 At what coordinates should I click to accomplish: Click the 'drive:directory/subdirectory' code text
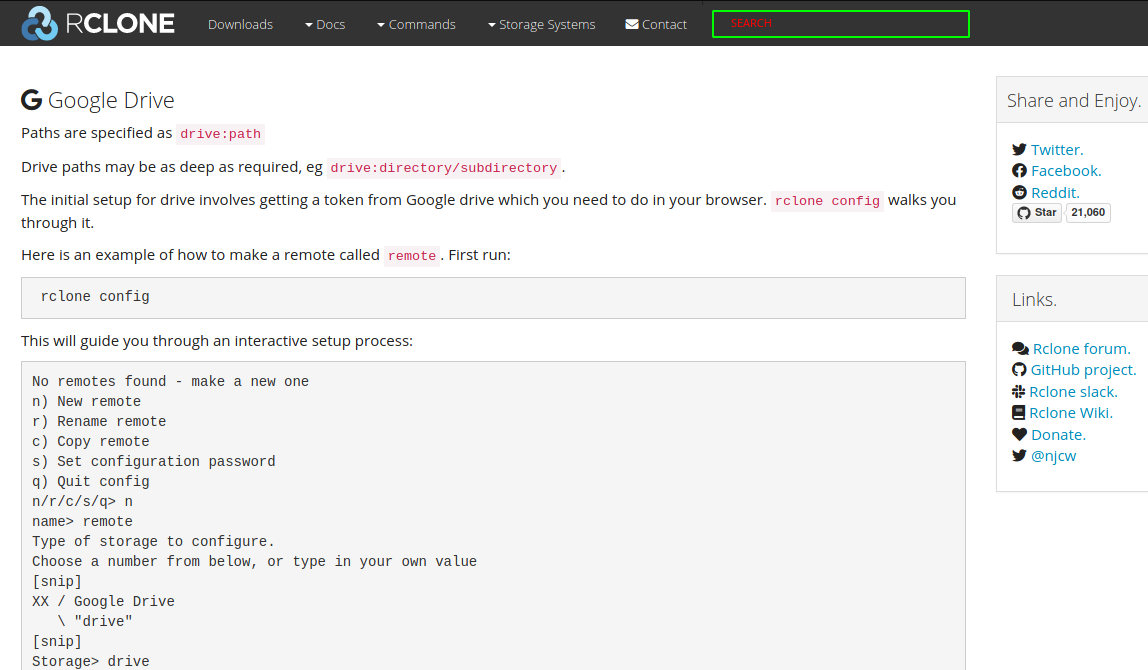[444, 168]
